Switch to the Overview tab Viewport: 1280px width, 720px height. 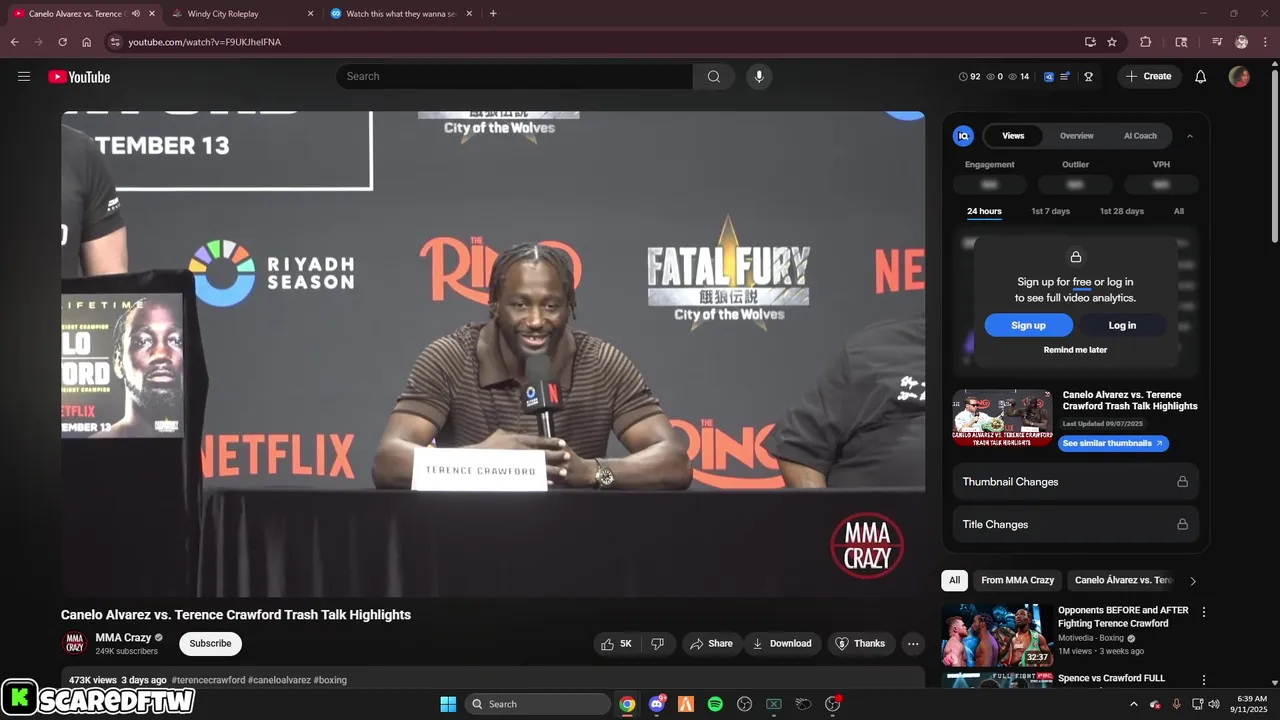coord(1077,136)
